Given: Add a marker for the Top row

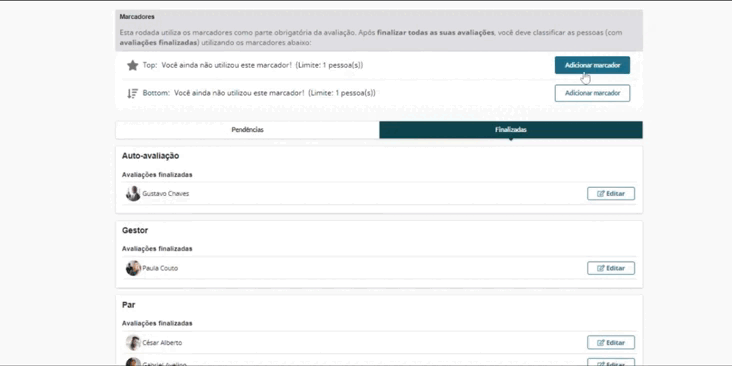Looking at the screenshot, I should (x=592, y=65).
